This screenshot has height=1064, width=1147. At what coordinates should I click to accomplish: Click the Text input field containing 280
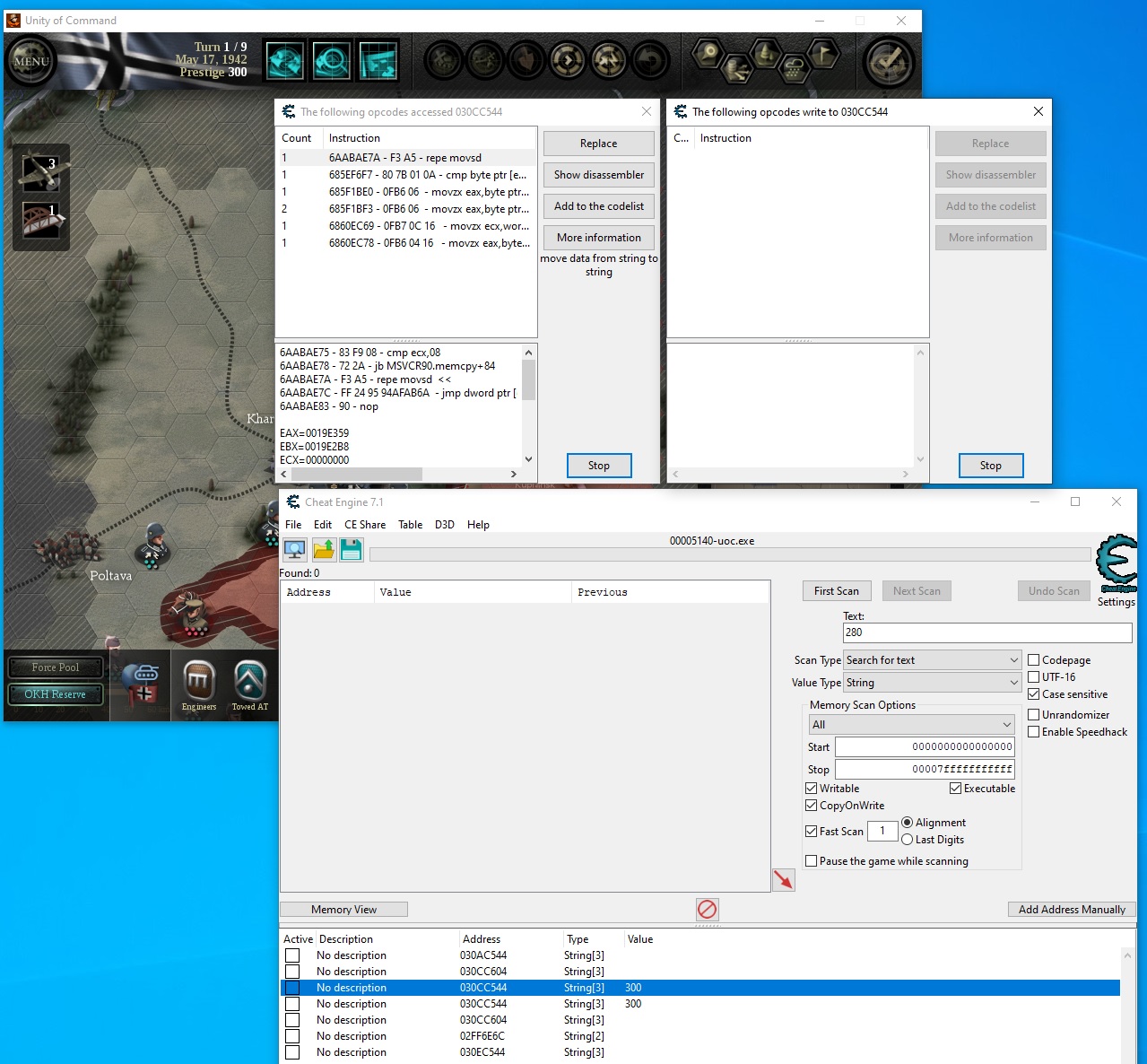tap(986, 632)
